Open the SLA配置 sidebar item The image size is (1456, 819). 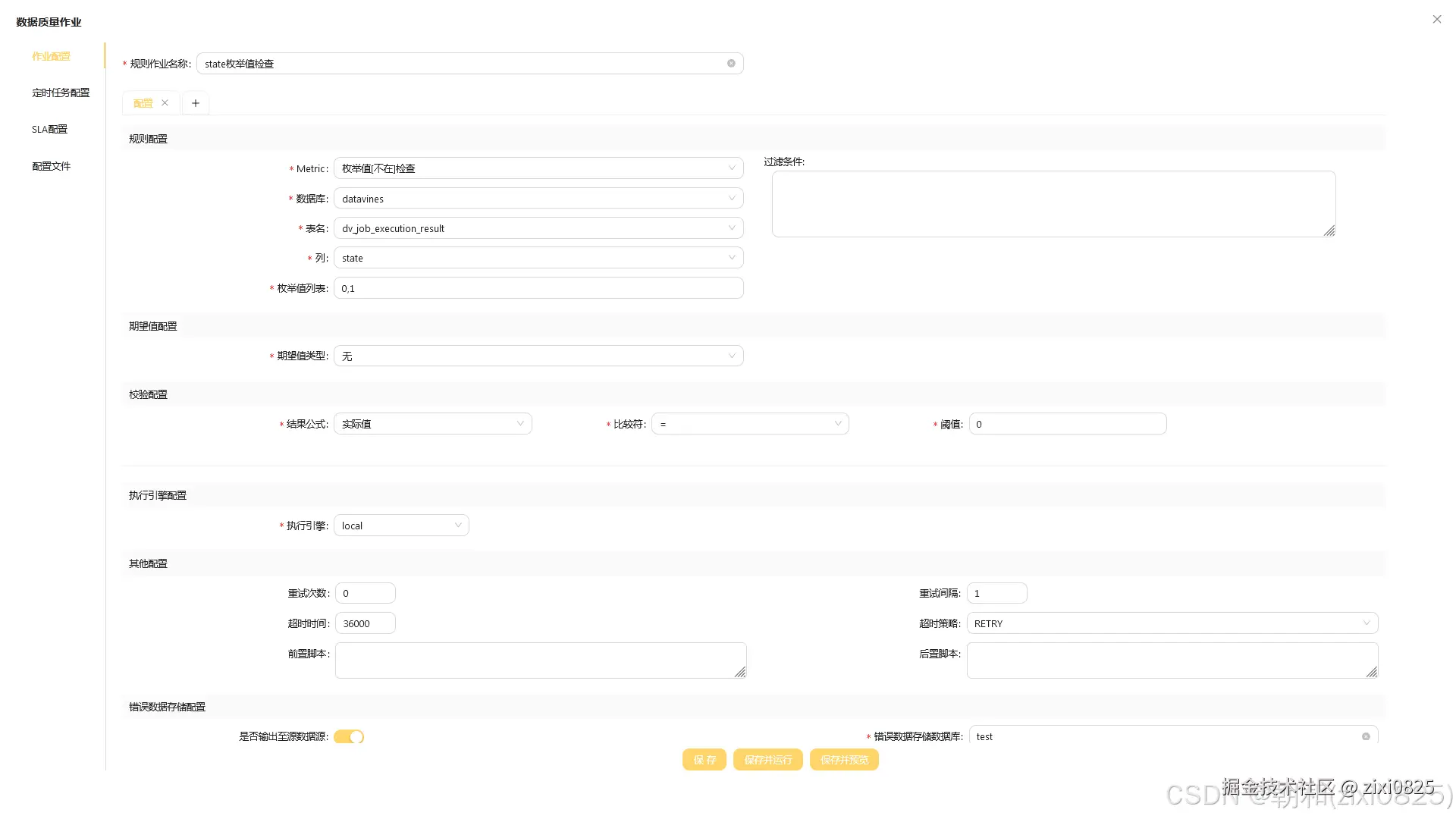click(50, 130)
